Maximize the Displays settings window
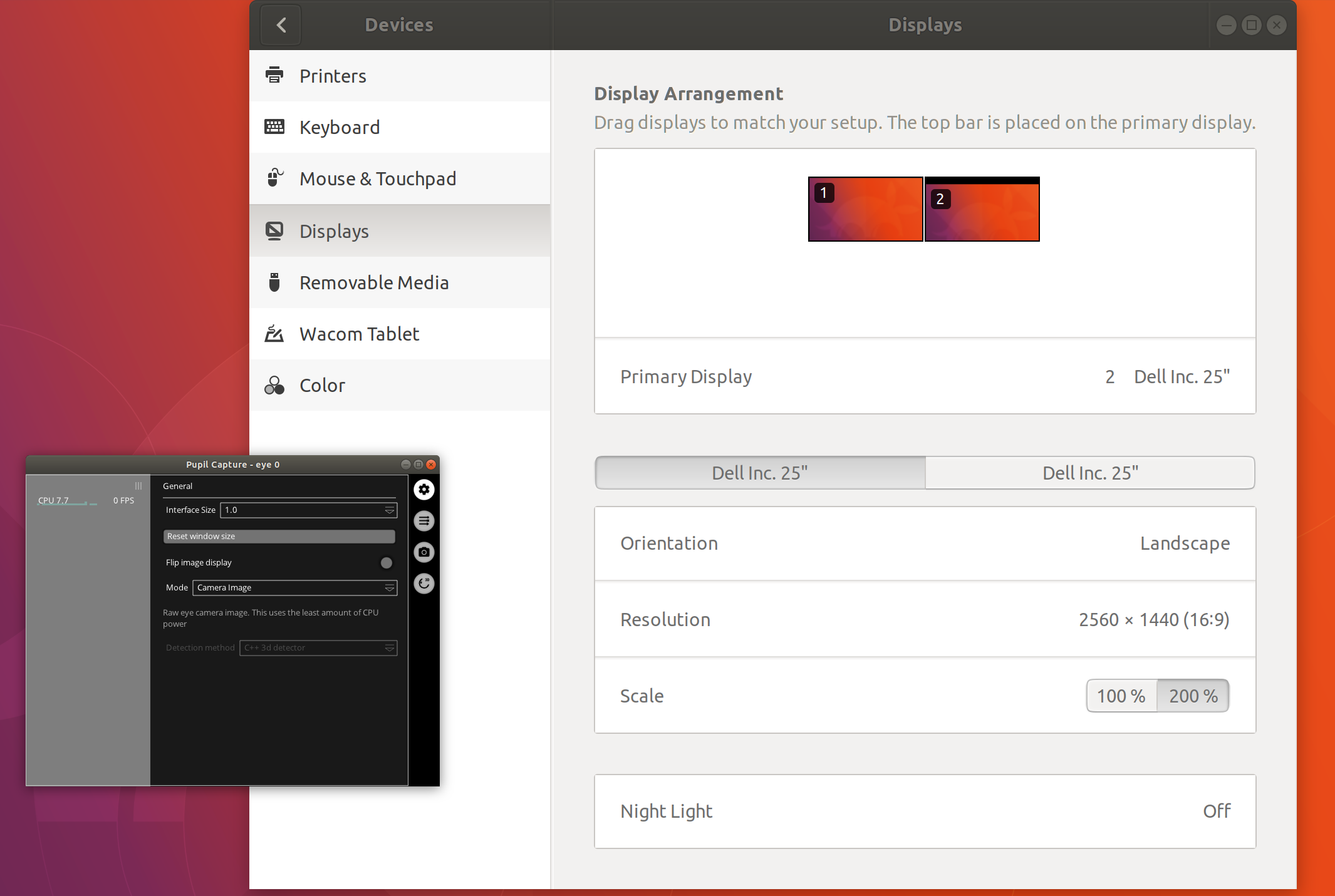1335x896 pixels. click(1251, 25)
